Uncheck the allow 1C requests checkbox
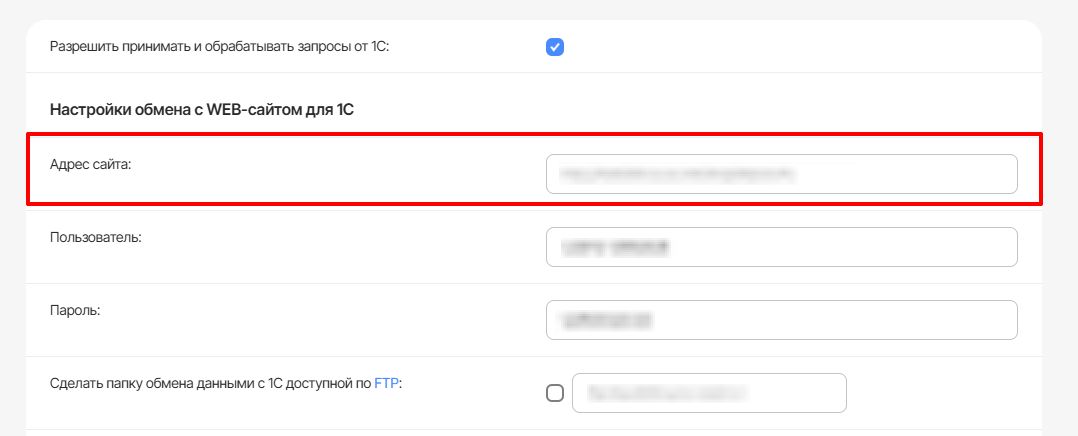This screenshot has height=436, width=1078. pyautogui.click(x=555, y=47)
